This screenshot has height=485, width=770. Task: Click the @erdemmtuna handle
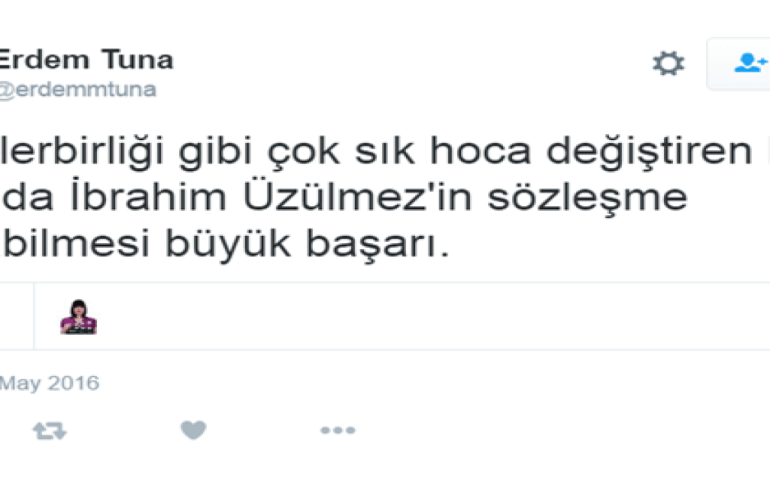click(x=78, y=90)
